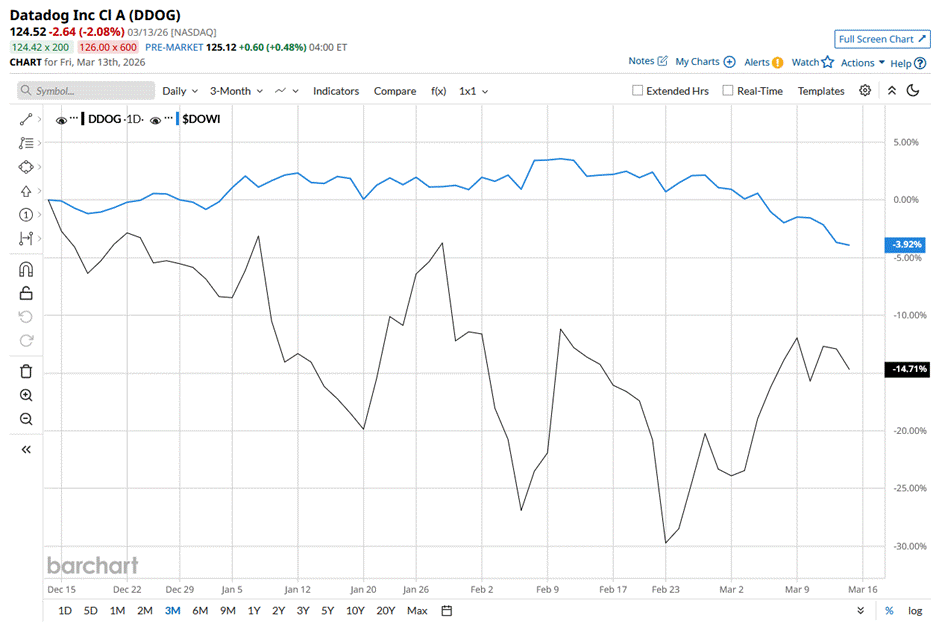This screenshot has width=936, height=624.
Task: Tick the Real-Time checkbox
Action: (x=727, y=91)
